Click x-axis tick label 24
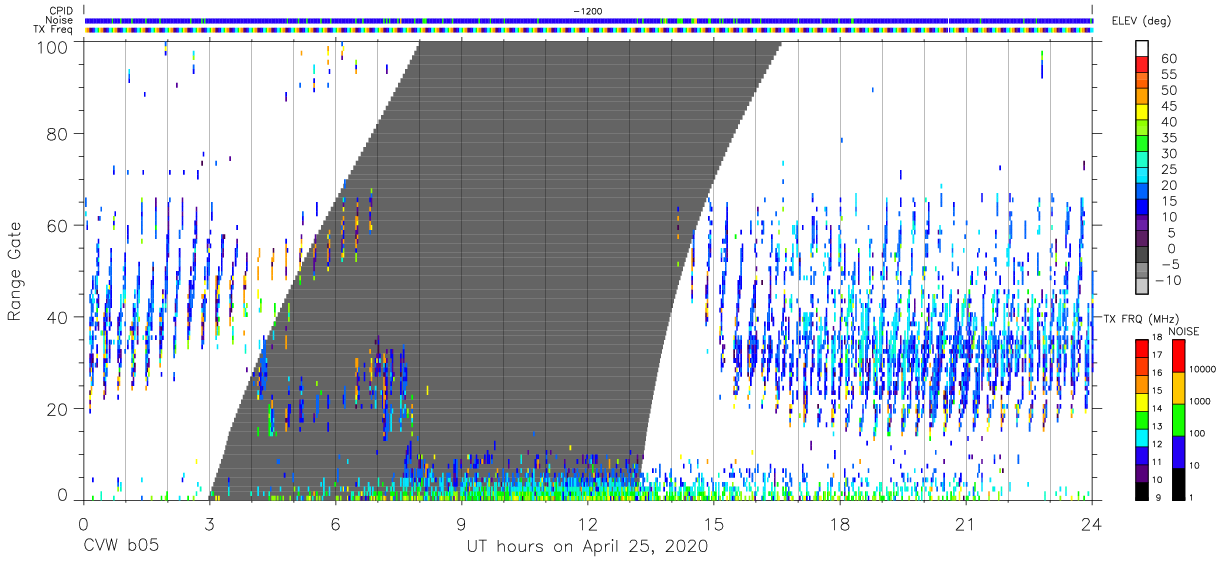This screenshot has width=1228, height=567. tap(1092, 523)
